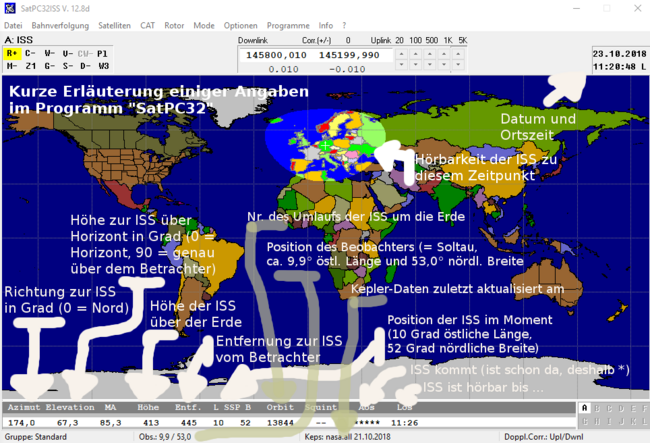Toggle the V- switch
The width and height of the screenshot is (650, 443).
tap(68, 53)
